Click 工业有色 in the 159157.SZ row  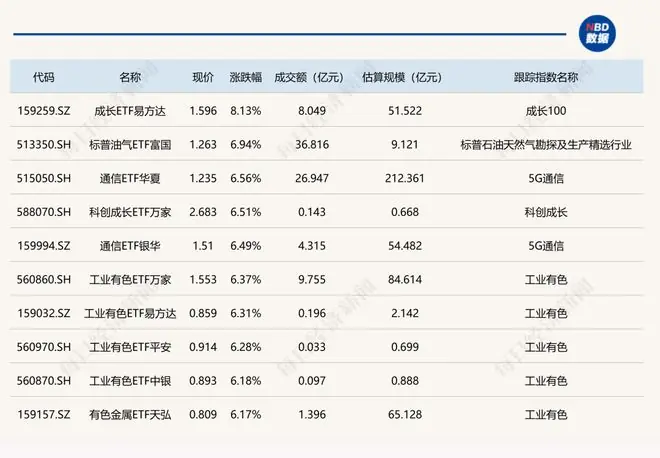546,415
